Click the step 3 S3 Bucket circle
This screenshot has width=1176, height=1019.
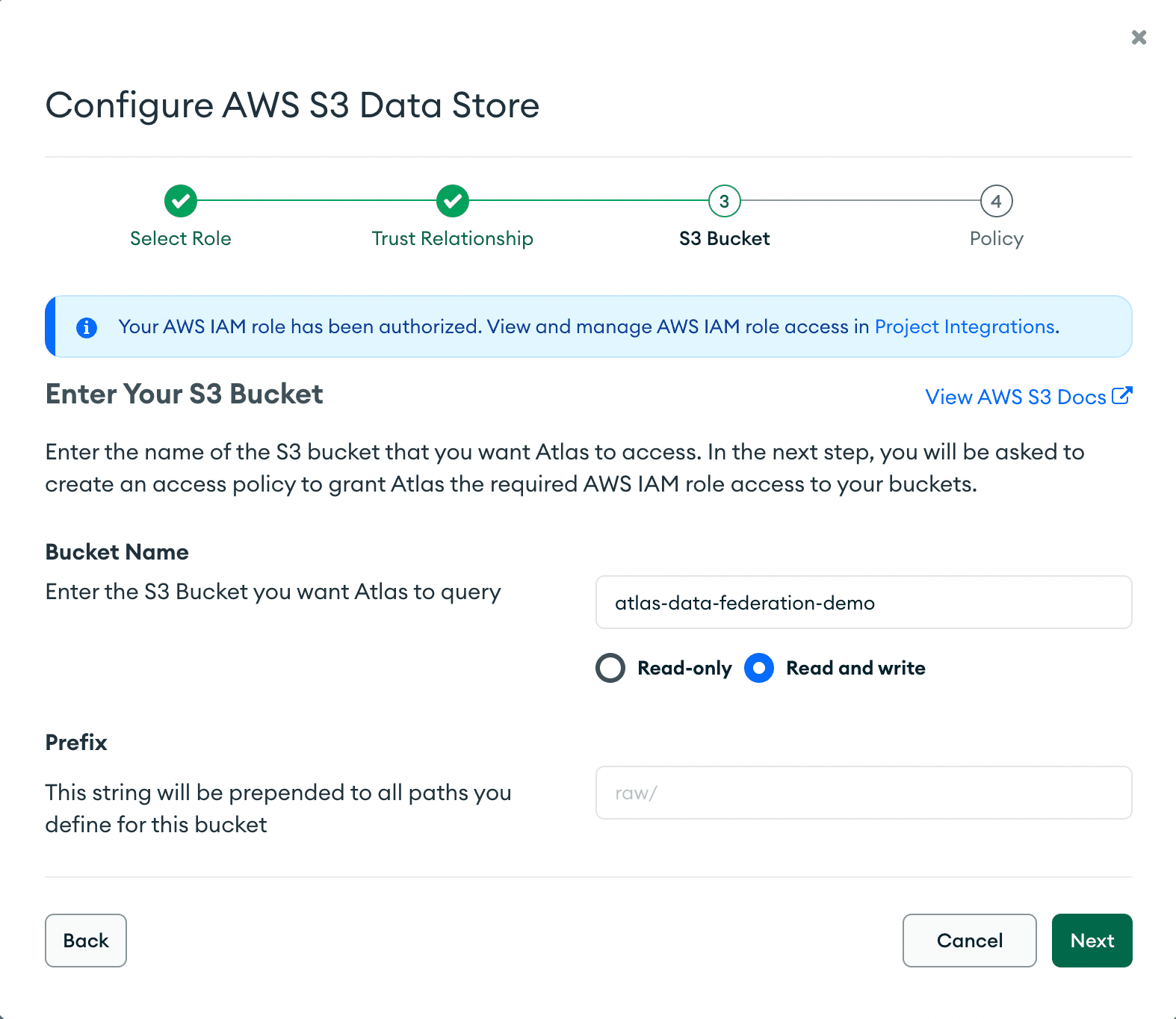[x=724, y=201]
